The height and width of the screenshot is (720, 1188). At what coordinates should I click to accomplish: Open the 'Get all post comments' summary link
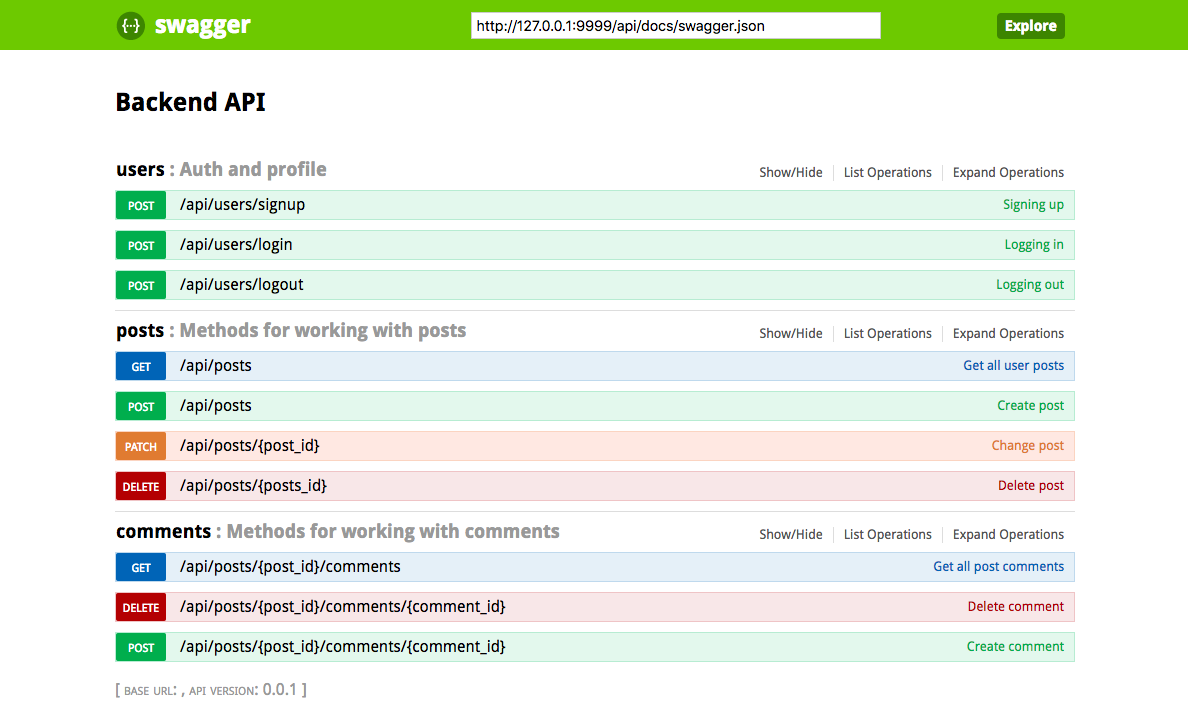click(x=998, y=566)
